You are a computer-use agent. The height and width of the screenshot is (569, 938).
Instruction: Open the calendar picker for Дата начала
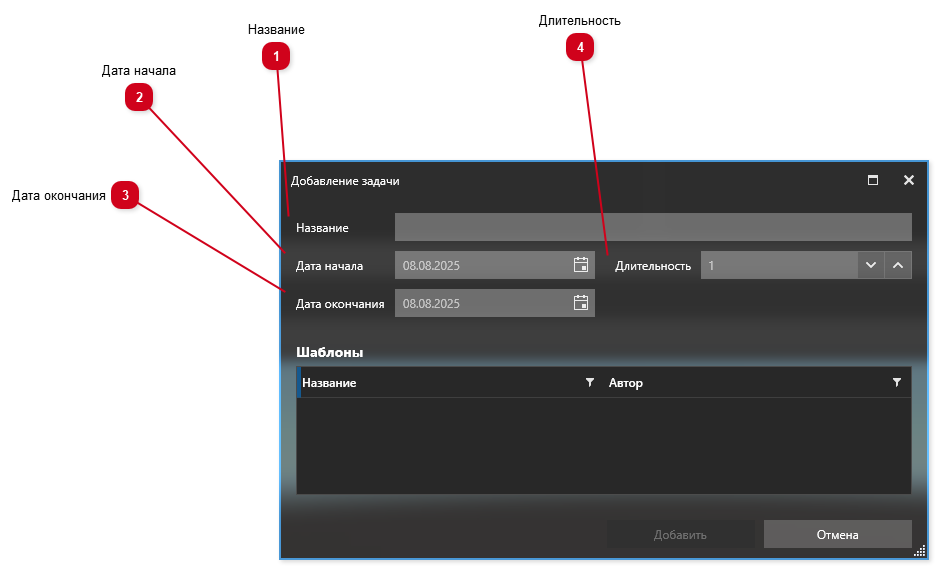coord(581,265)
